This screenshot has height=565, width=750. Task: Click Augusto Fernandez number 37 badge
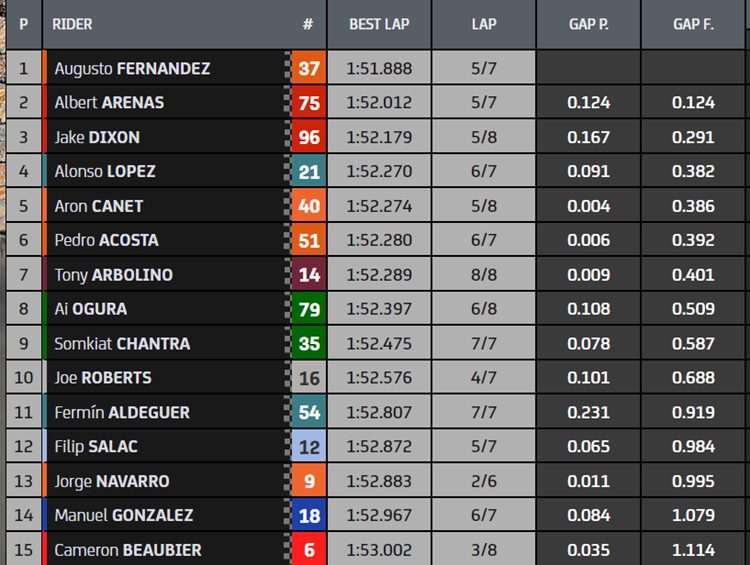pyautogui.click(x=309, y=68)
